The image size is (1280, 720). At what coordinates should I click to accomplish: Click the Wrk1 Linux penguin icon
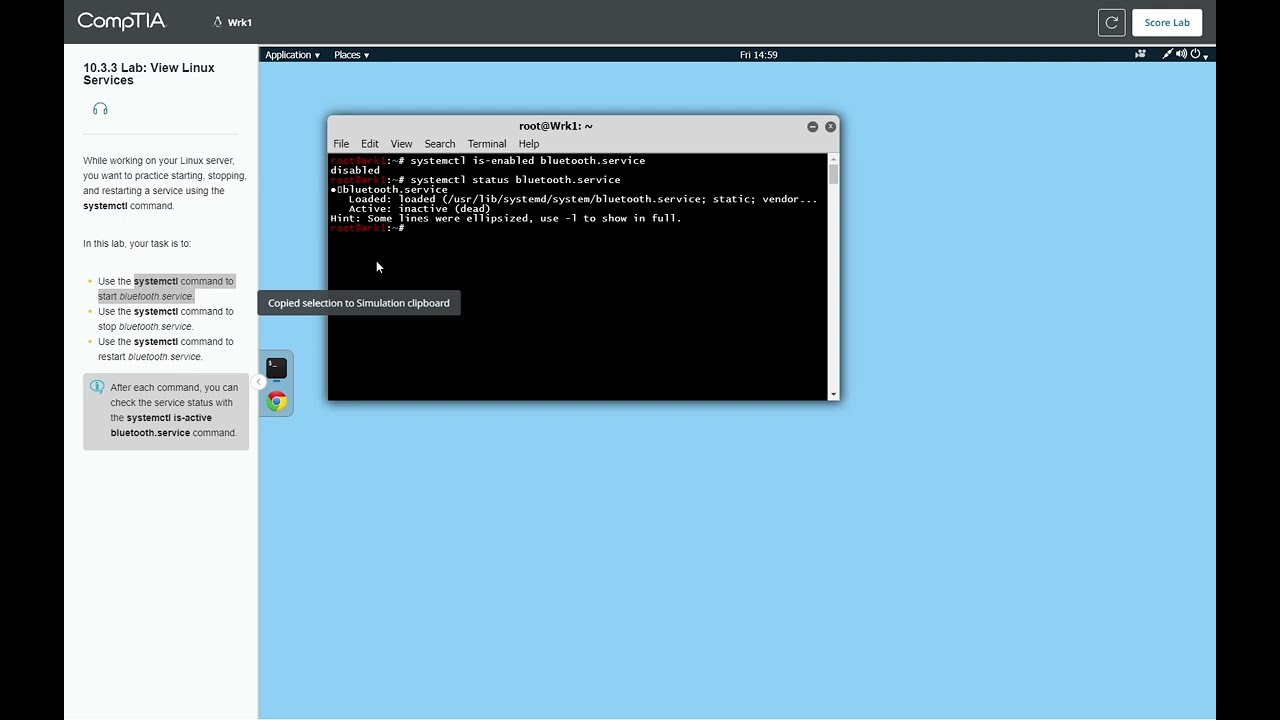pyautogui.click(x=218, y=22)
